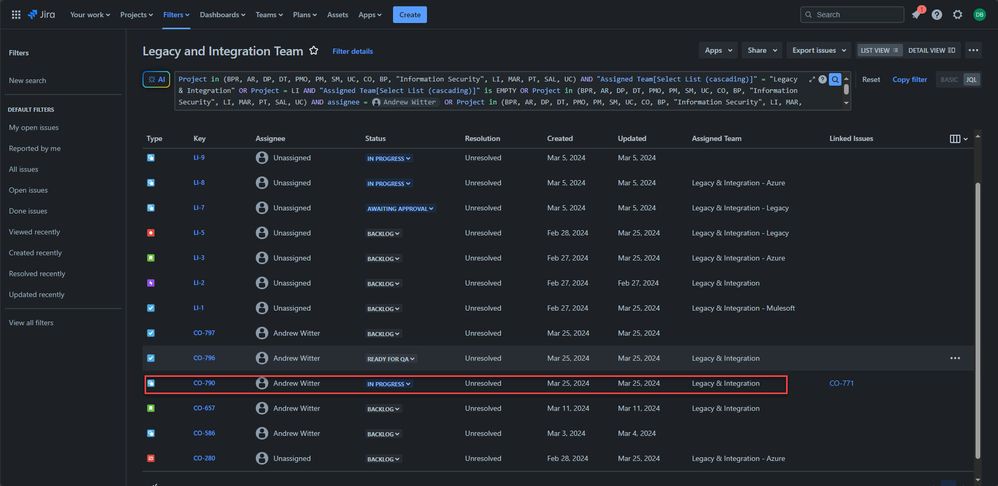
Task: Open the Share dropdown
Action: point(762,50)
